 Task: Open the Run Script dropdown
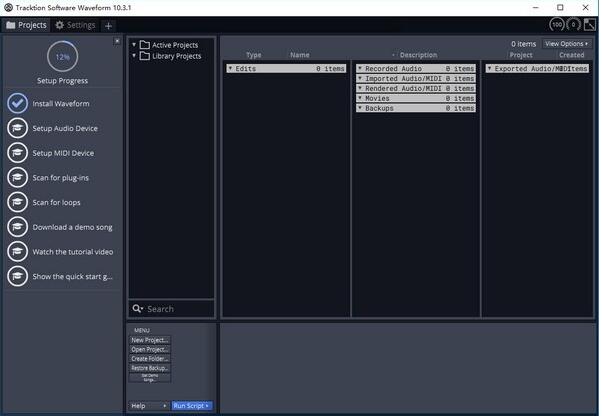[192, 406]
